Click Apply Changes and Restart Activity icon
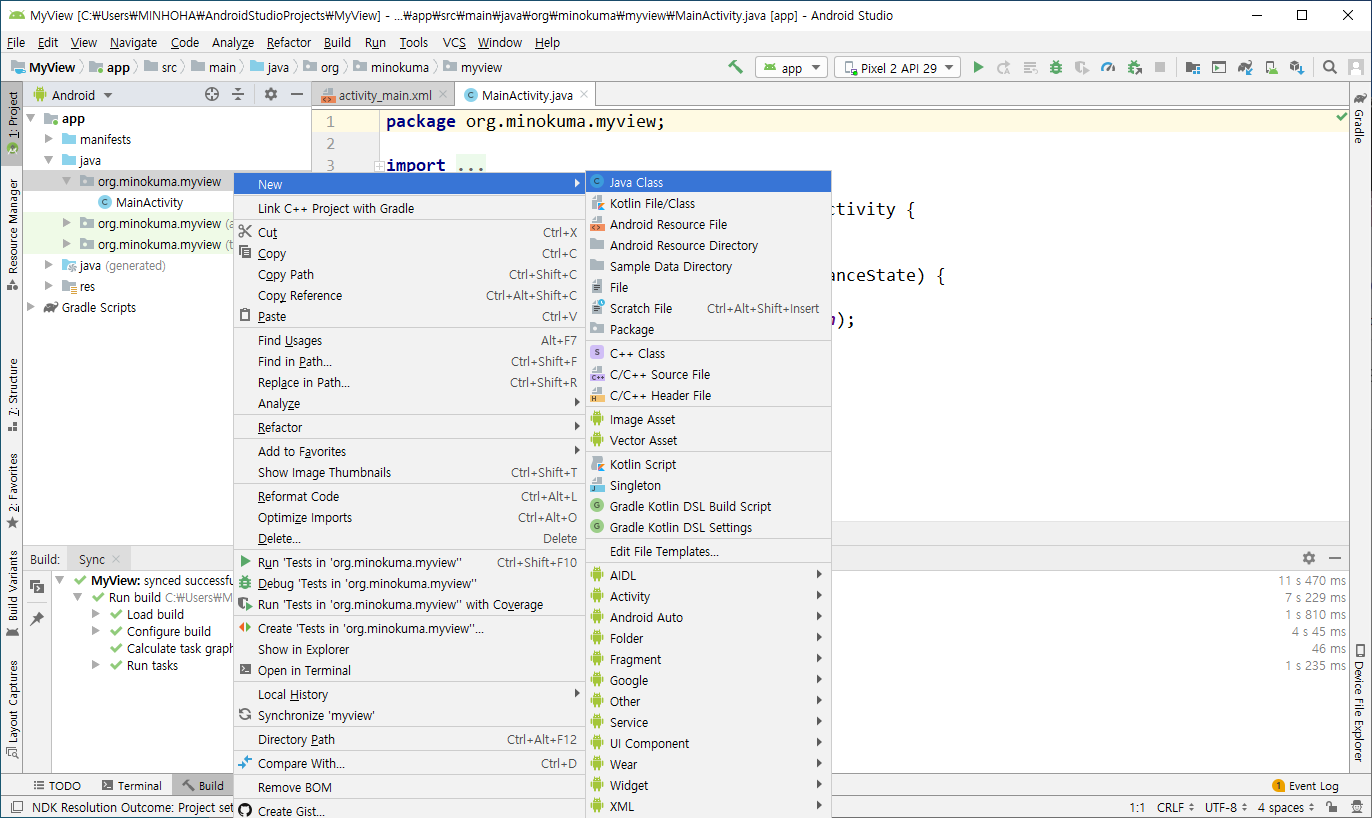The width and height of the screenshot is (1372, 818). [1004, 67]
